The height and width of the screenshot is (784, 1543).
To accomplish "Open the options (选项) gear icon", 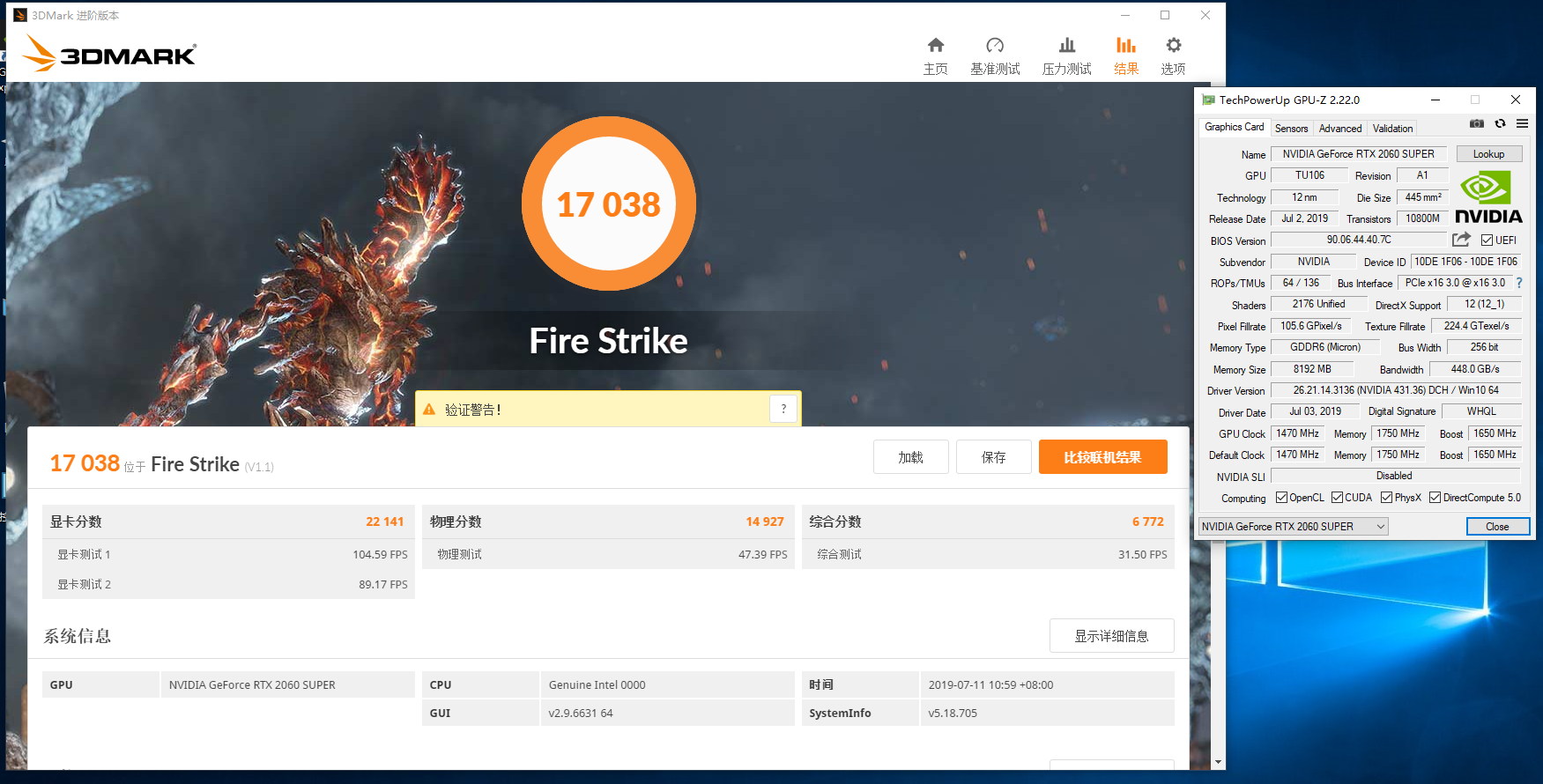I will click(1174, 45).
